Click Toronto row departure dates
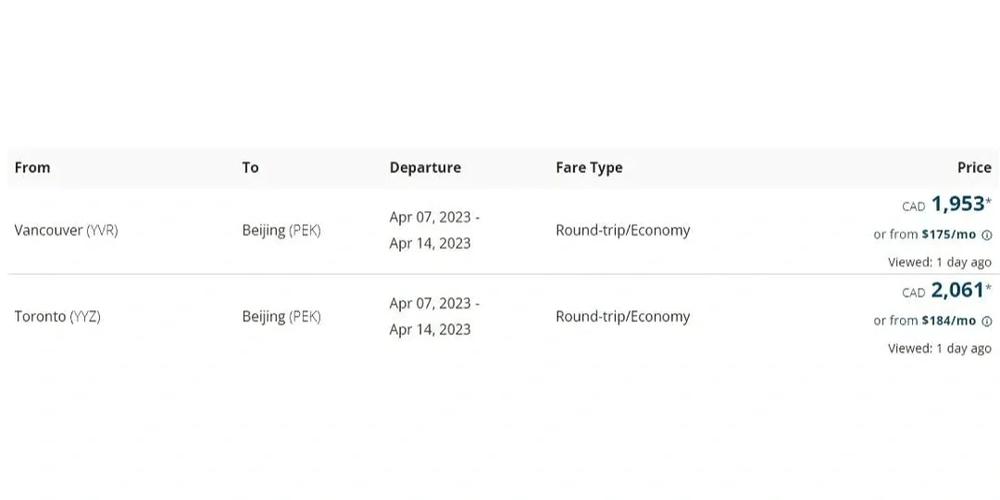Viewport: 1000px width, 500px height. tap(434, 316)
